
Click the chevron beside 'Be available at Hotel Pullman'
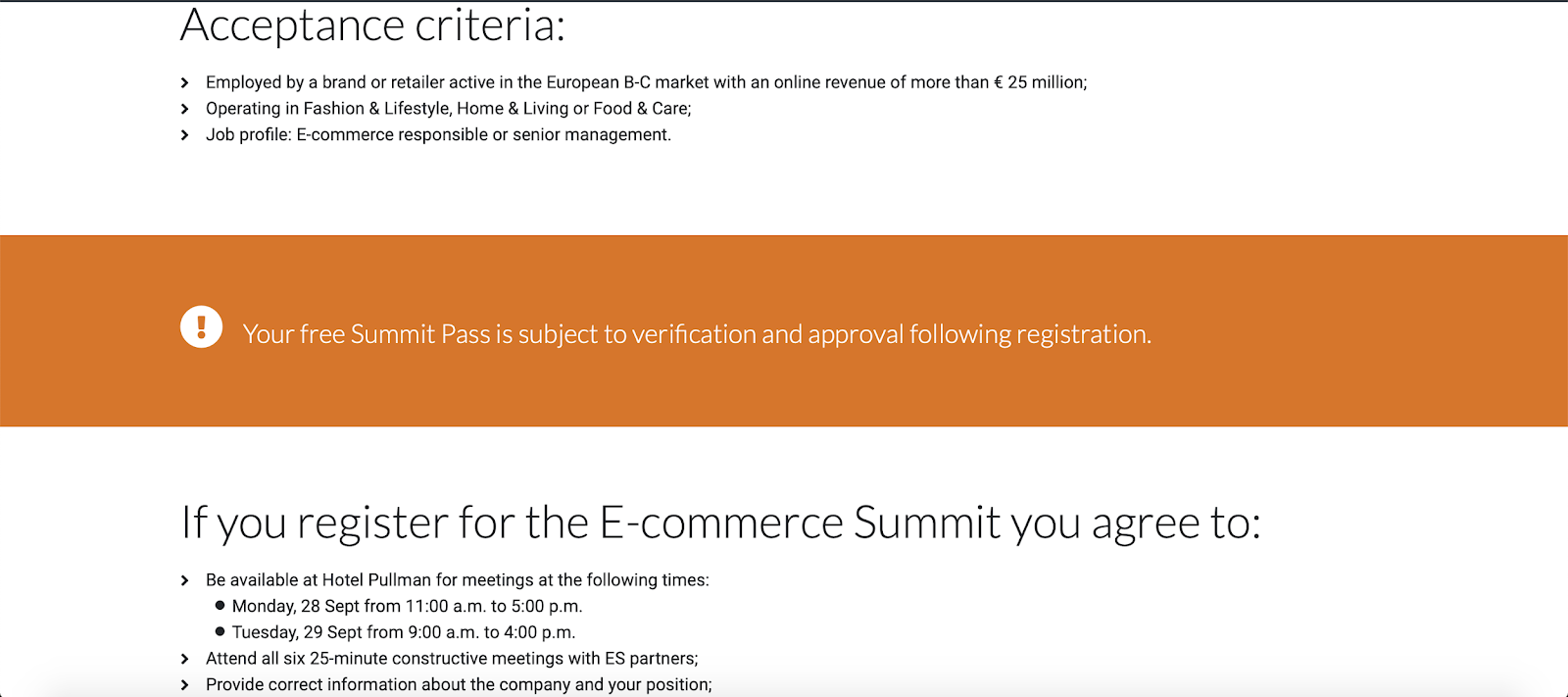point(184,580)
